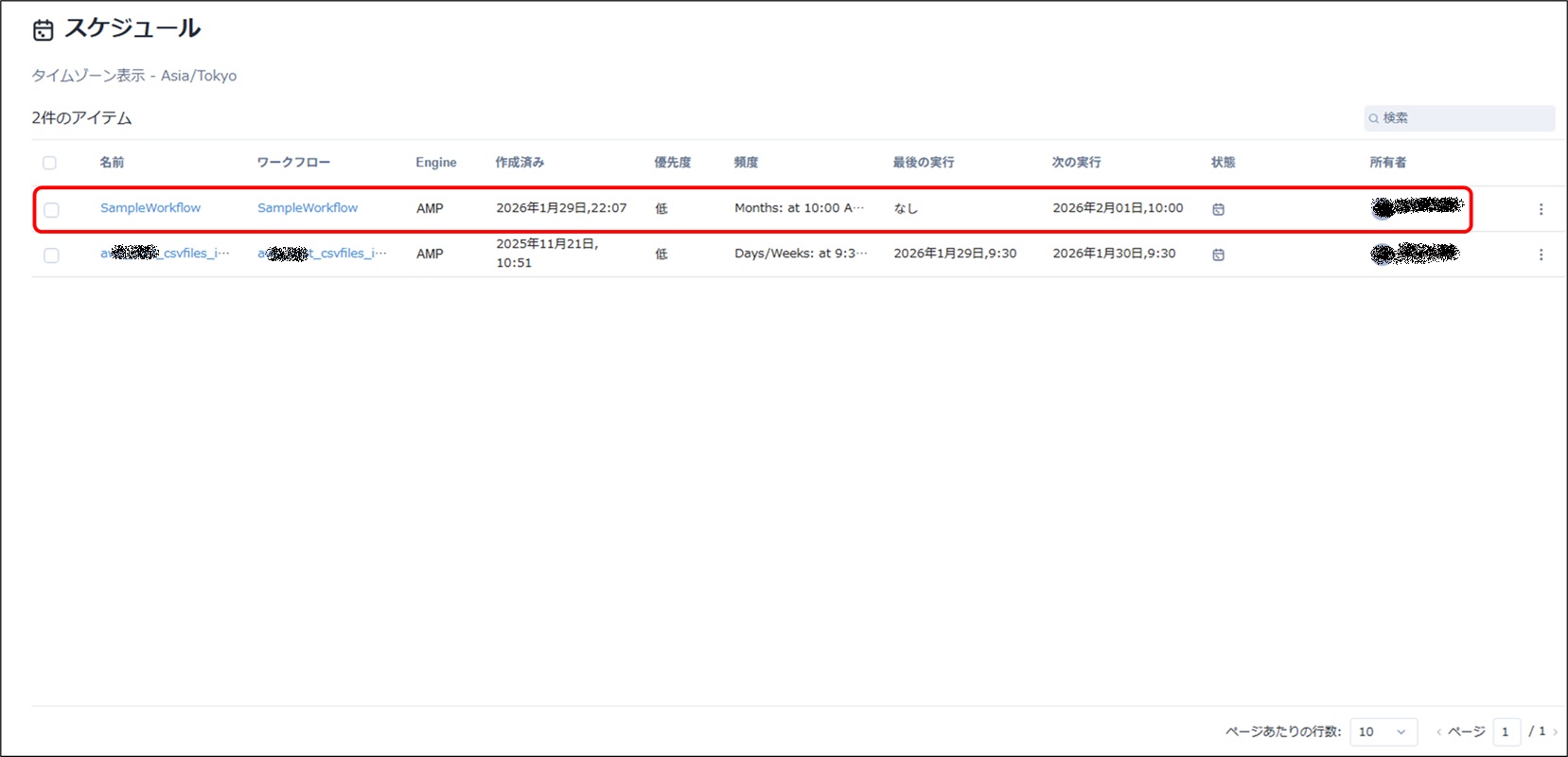Sort by 作成済み column header

[520, 163]
